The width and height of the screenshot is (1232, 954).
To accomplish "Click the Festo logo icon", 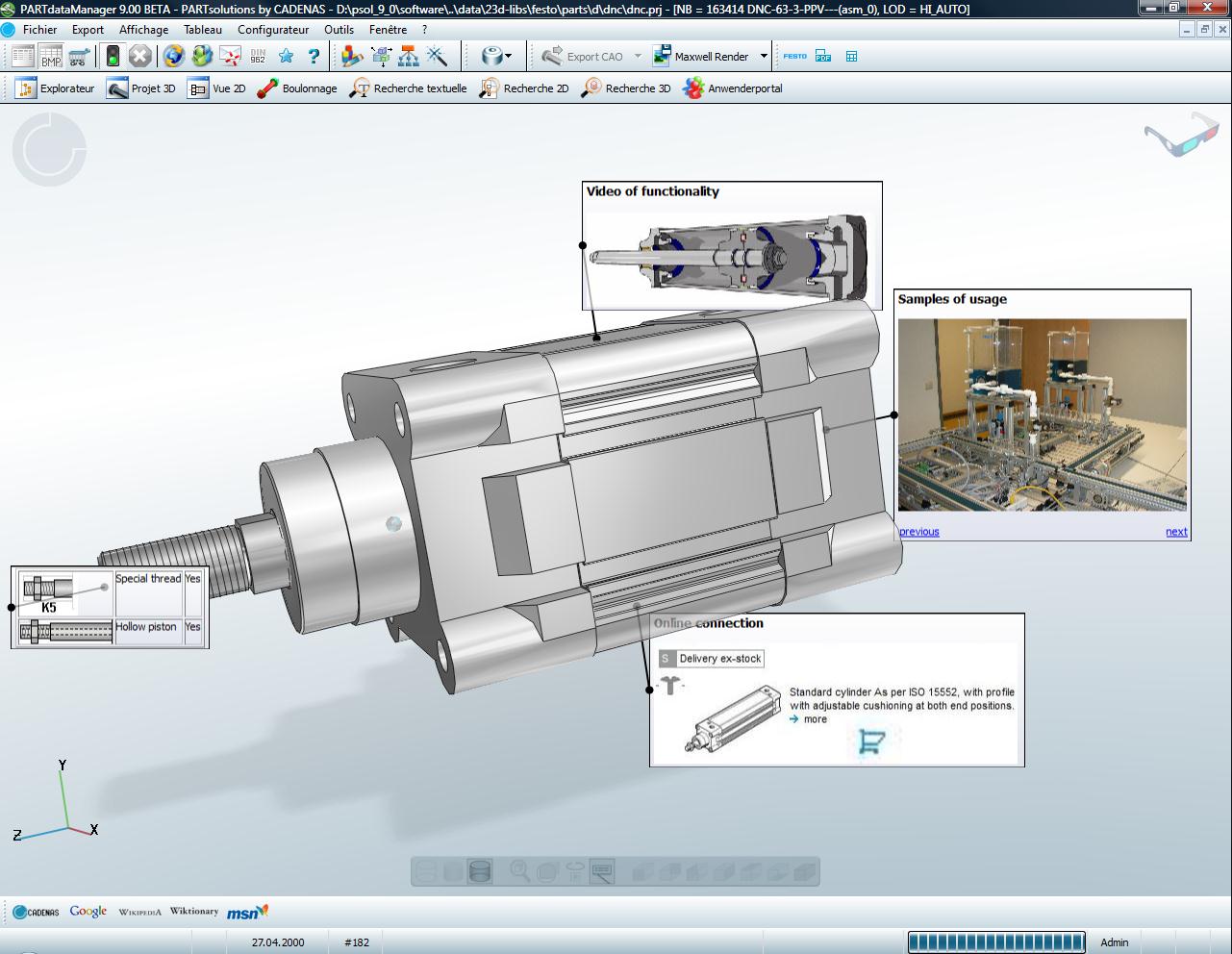I will click(x=794, y=56).
